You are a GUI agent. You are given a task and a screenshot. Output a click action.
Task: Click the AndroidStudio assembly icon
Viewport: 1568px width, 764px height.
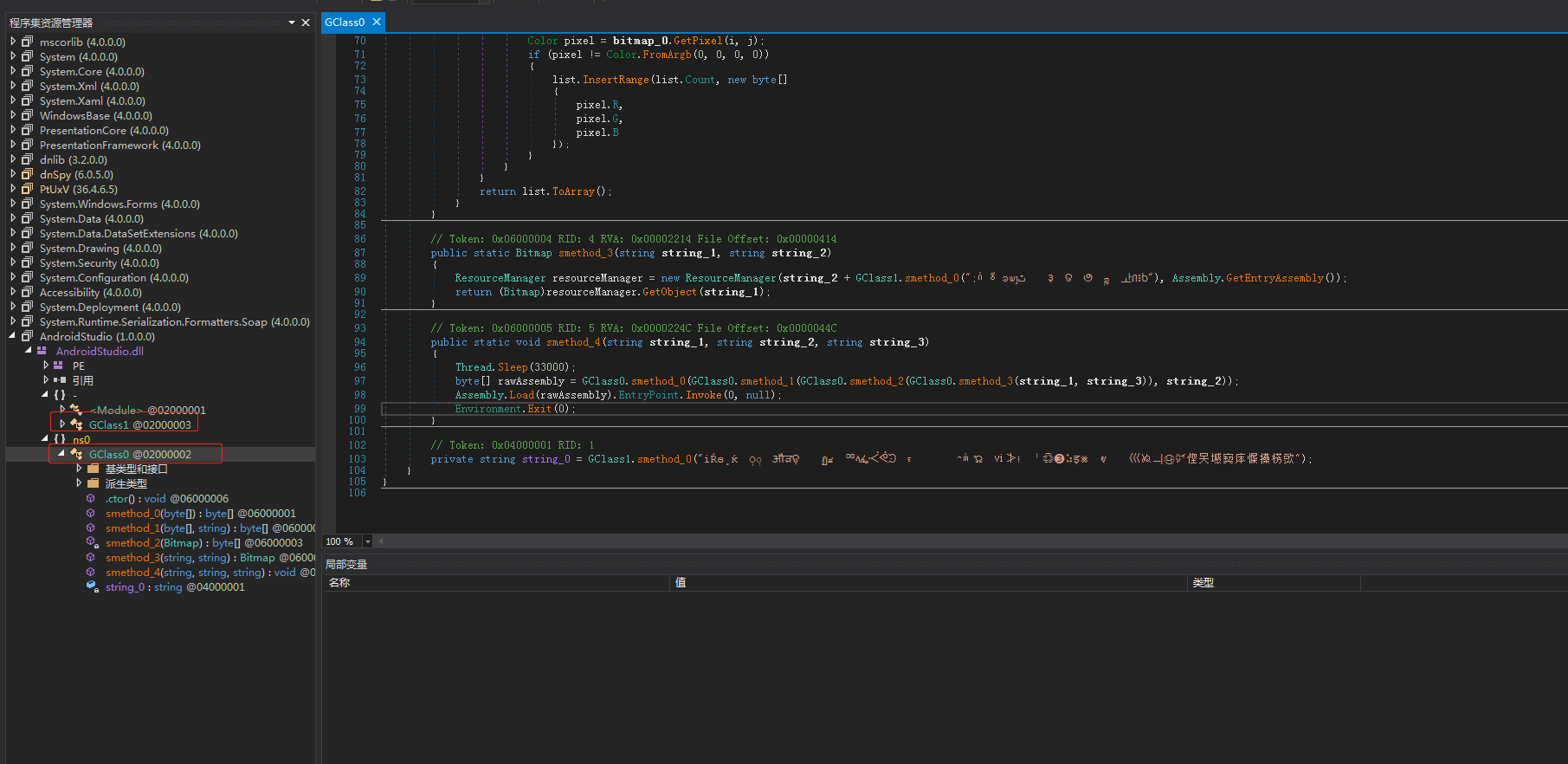pos(27,336)
